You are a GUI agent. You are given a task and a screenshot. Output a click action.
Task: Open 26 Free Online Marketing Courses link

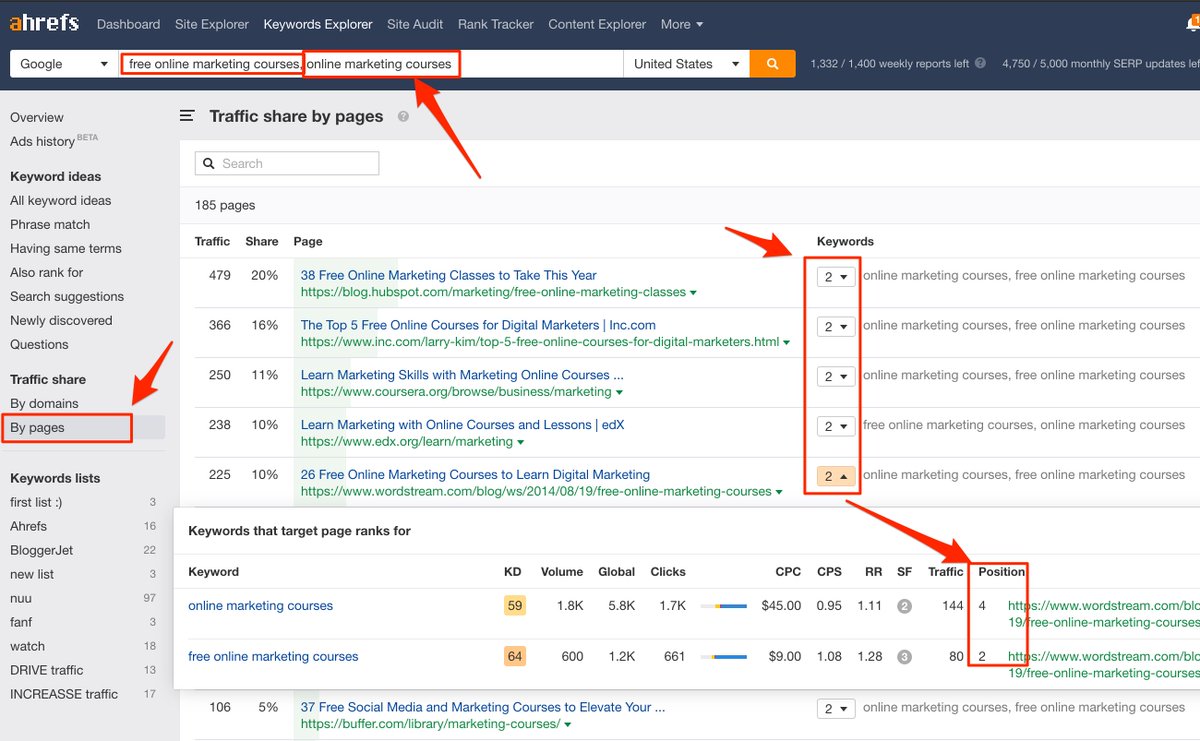coord(475,476)
